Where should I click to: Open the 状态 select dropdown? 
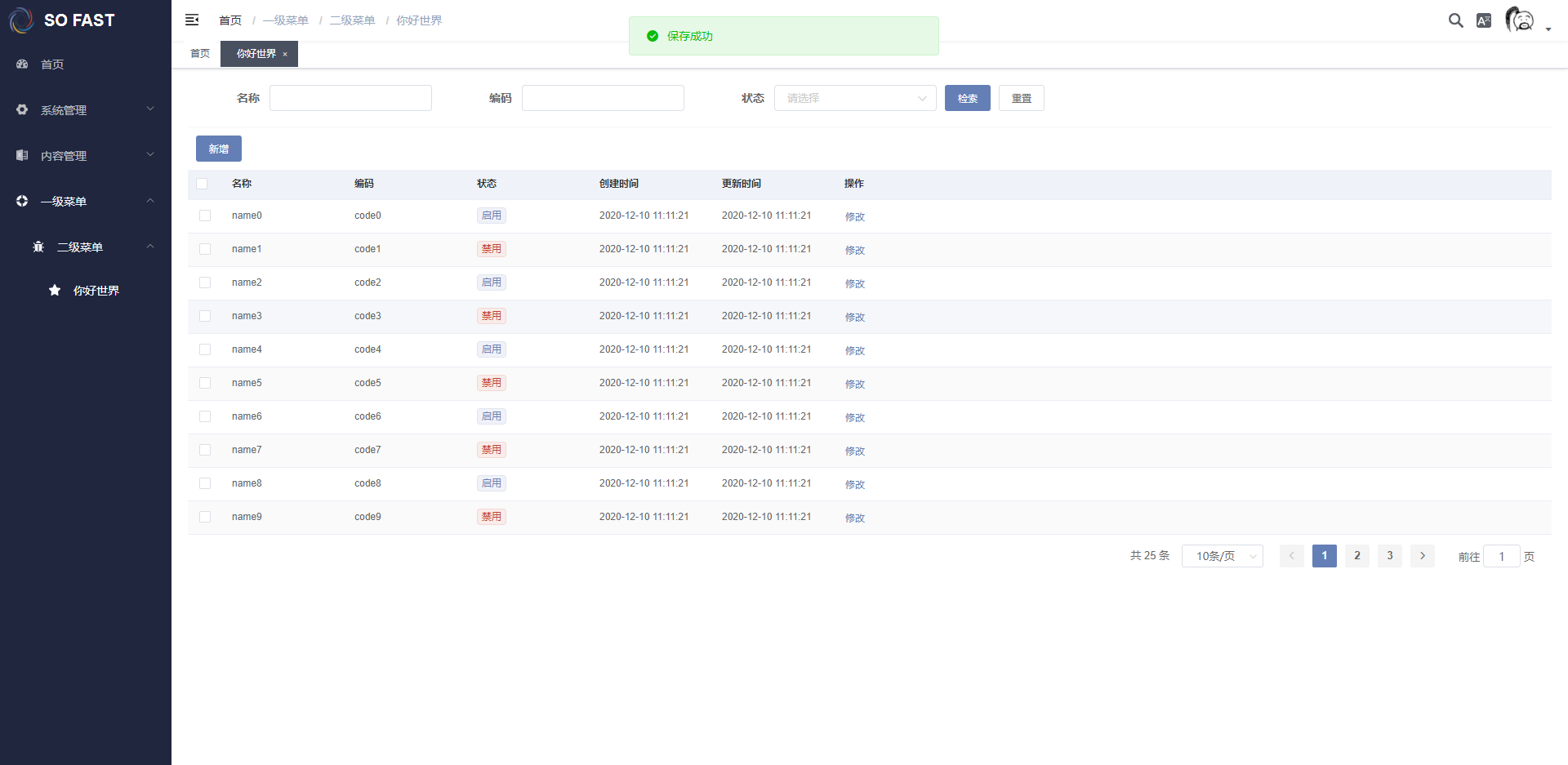tap(854, 98)
